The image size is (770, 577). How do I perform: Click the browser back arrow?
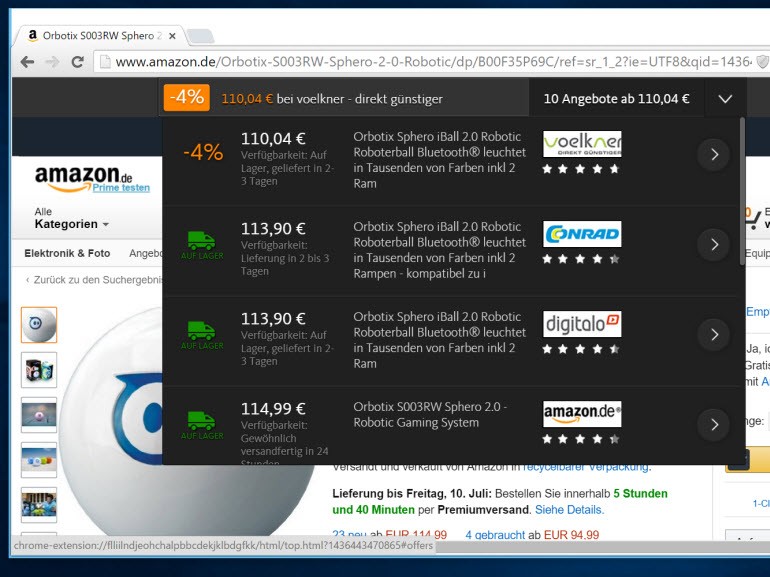28,62
